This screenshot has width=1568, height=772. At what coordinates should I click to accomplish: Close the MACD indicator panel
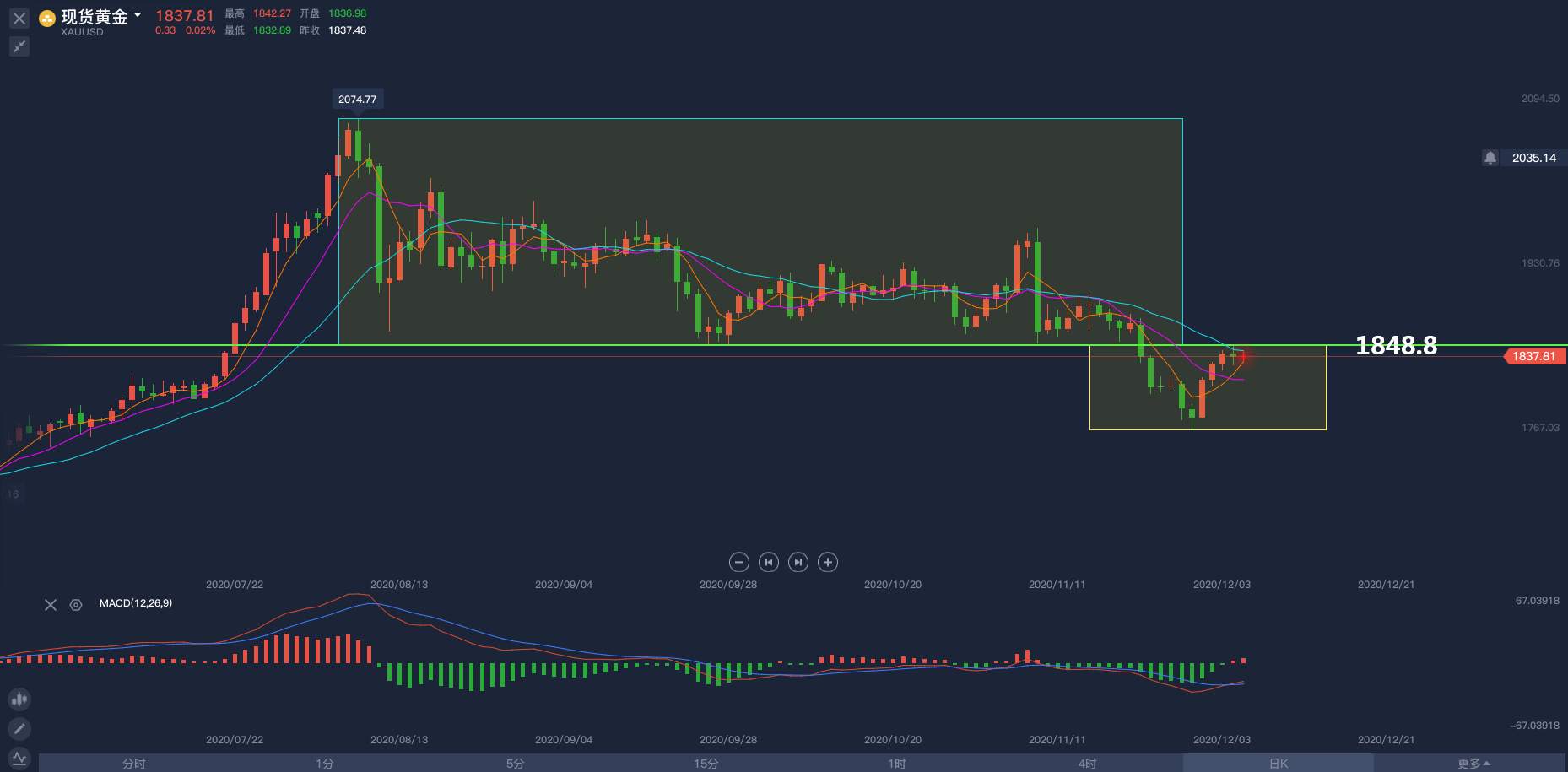(x=51, y=605)
